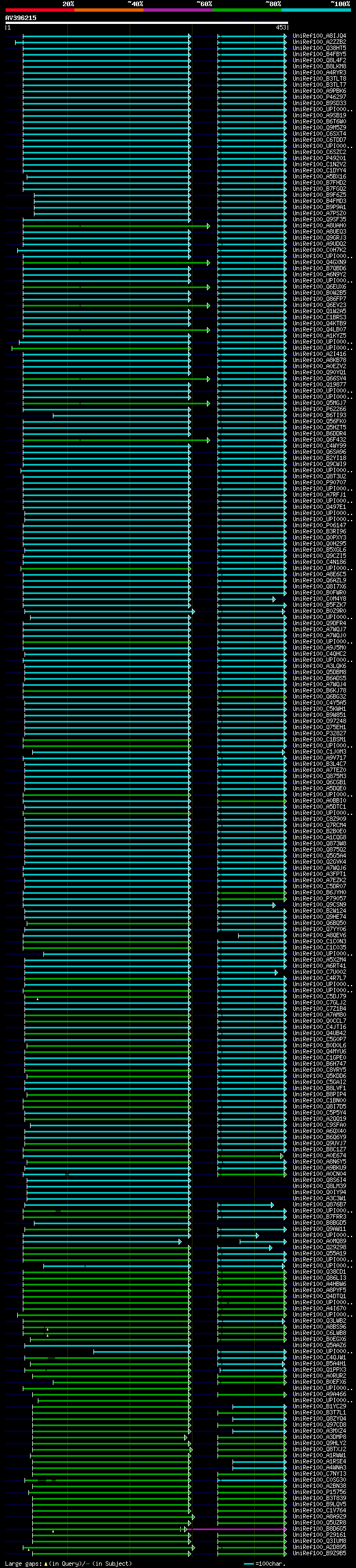Select hit label UniRef100_P32827
Image resolution: width=356 pixels, height=1568 pixels.
(x=319, y=734)
